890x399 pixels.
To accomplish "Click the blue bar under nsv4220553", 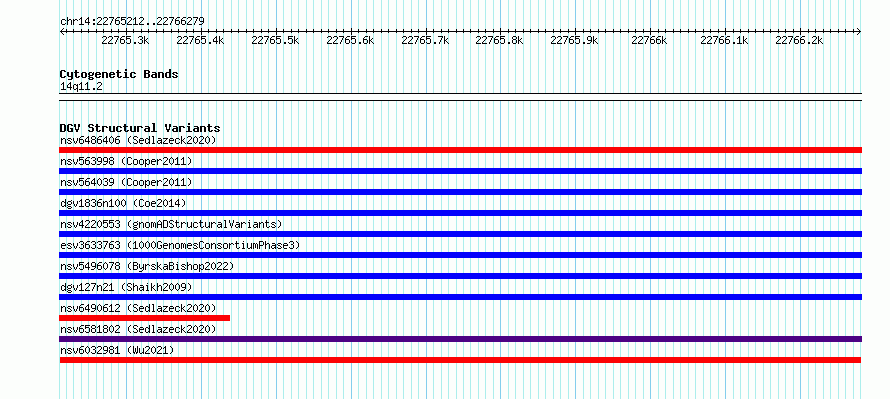I will coord(460,234).
